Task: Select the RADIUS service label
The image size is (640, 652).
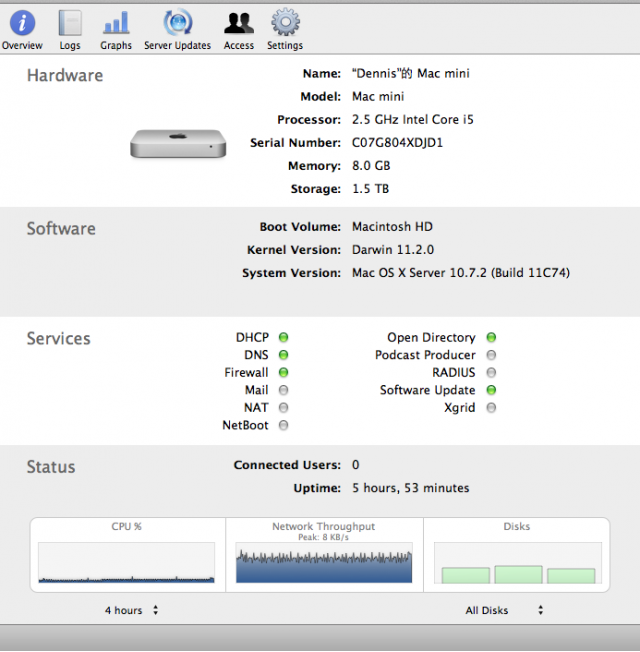Action: point(454,372)
